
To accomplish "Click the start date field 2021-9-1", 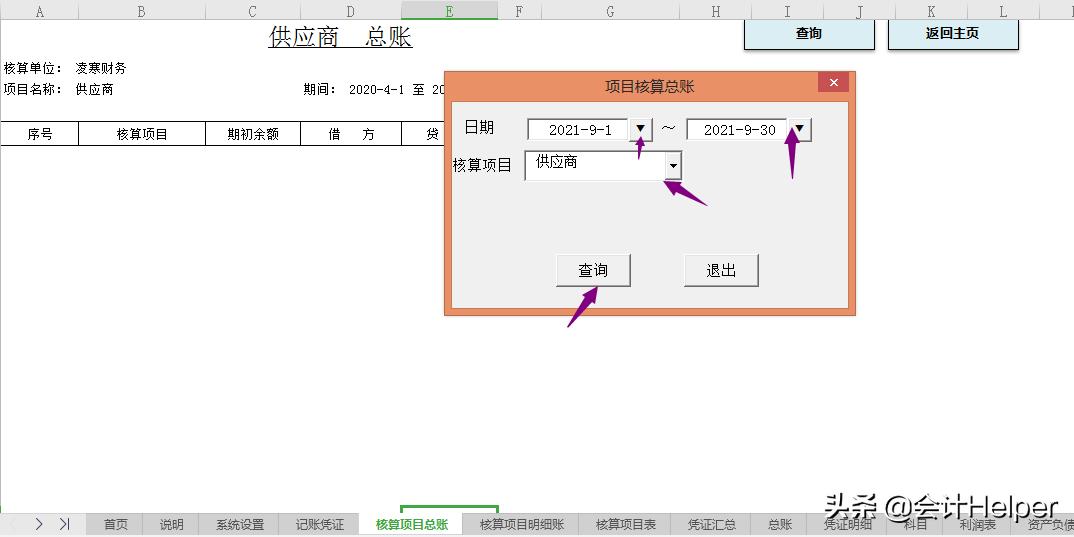I will pos(579,129).
